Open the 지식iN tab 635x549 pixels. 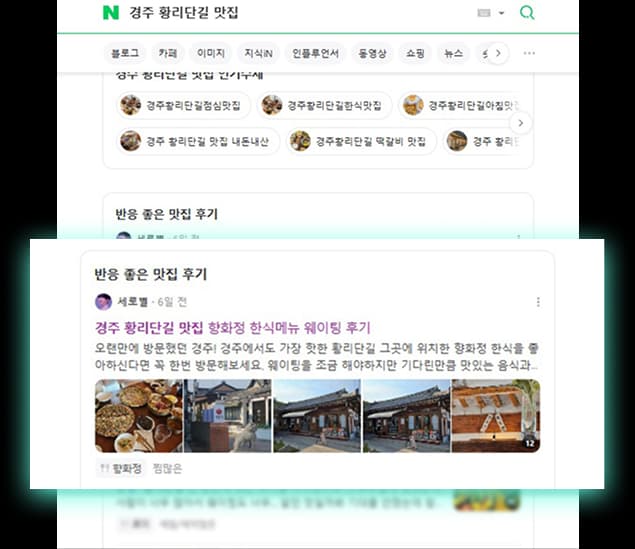(x=258, y=53)
